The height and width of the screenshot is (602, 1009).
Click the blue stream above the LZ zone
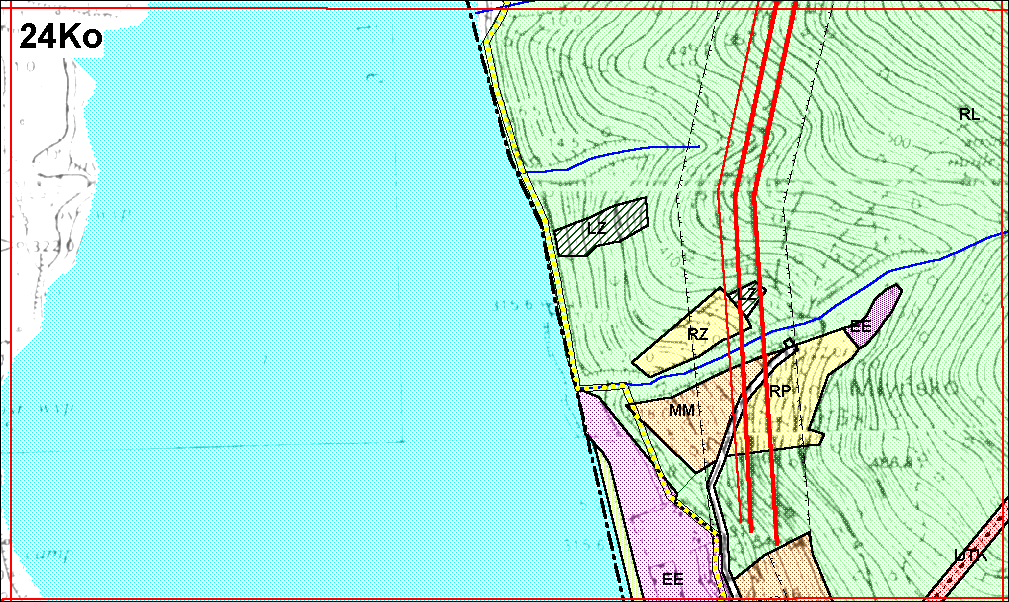[x=620, y=155]
